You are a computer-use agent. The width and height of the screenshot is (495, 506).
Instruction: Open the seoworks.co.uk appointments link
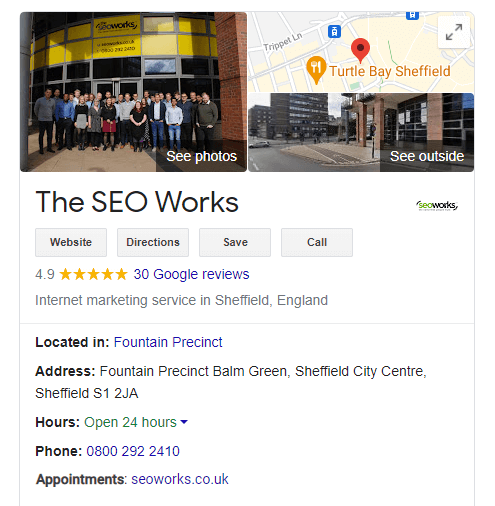pyautogui.click(x=180, y=479)
